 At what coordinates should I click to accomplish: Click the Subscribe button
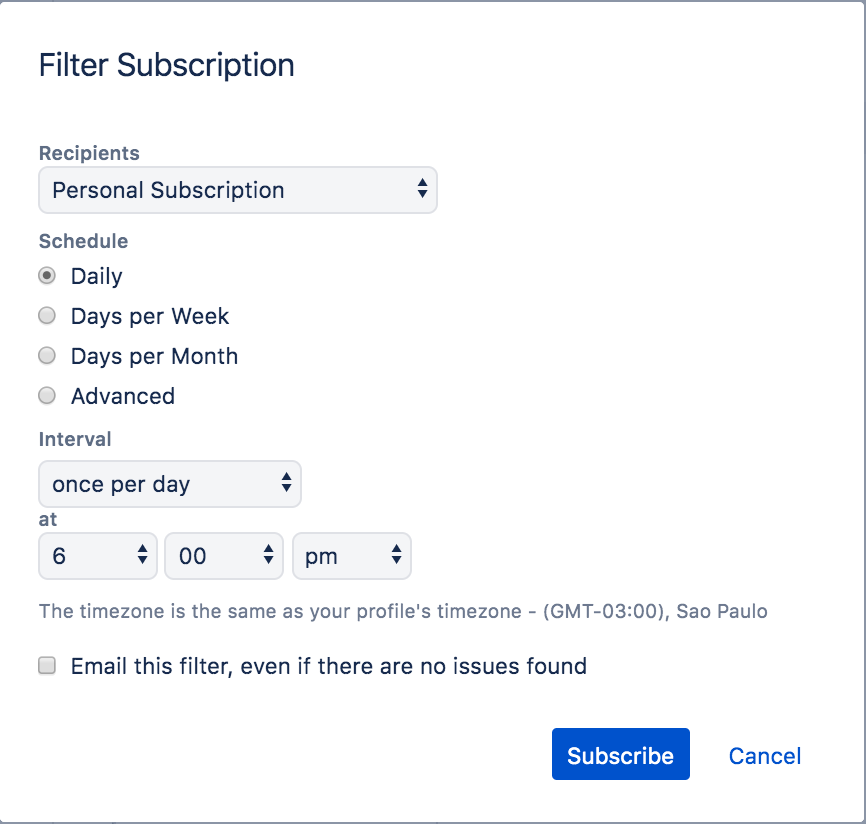(x=620, y=754)
